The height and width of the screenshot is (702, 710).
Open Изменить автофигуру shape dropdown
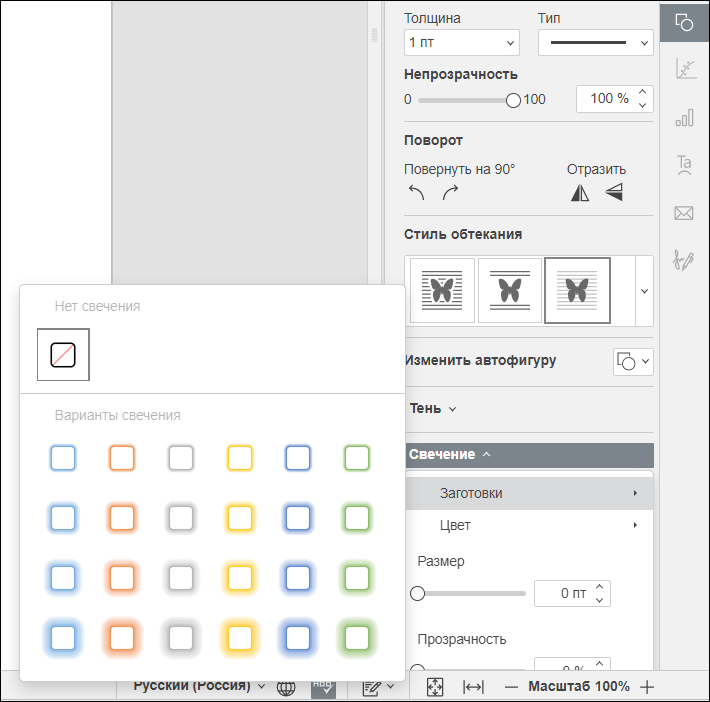633,361
